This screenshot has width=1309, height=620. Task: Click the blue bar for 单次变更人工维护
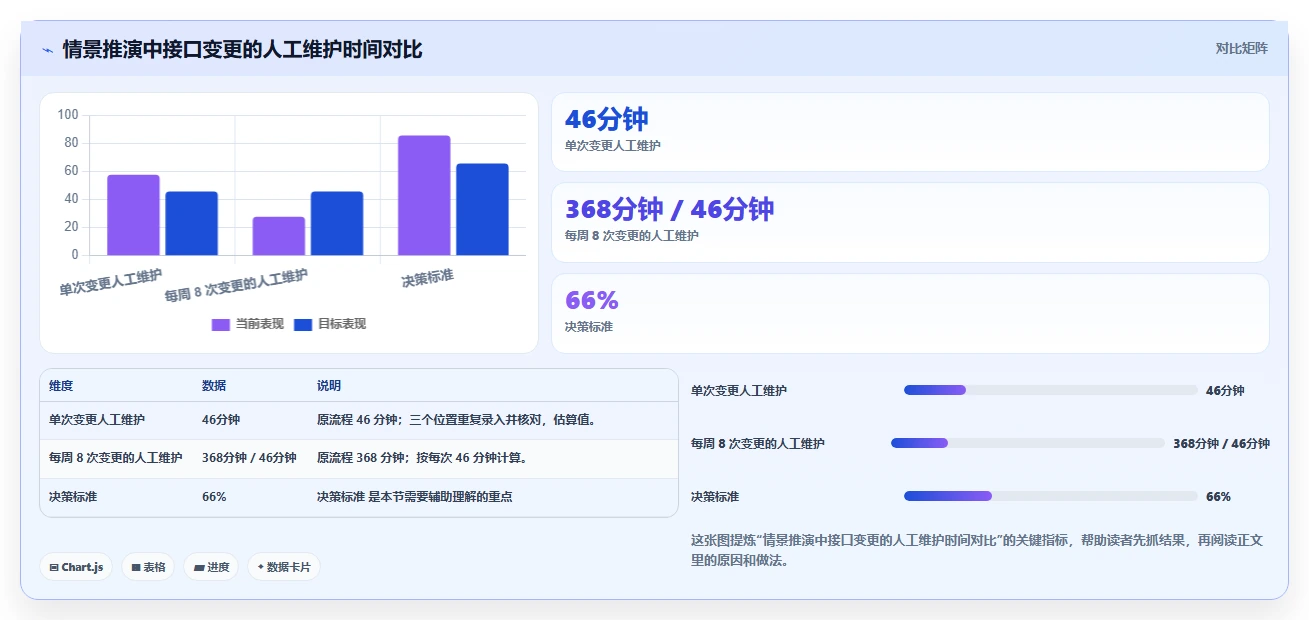(191, 223)
